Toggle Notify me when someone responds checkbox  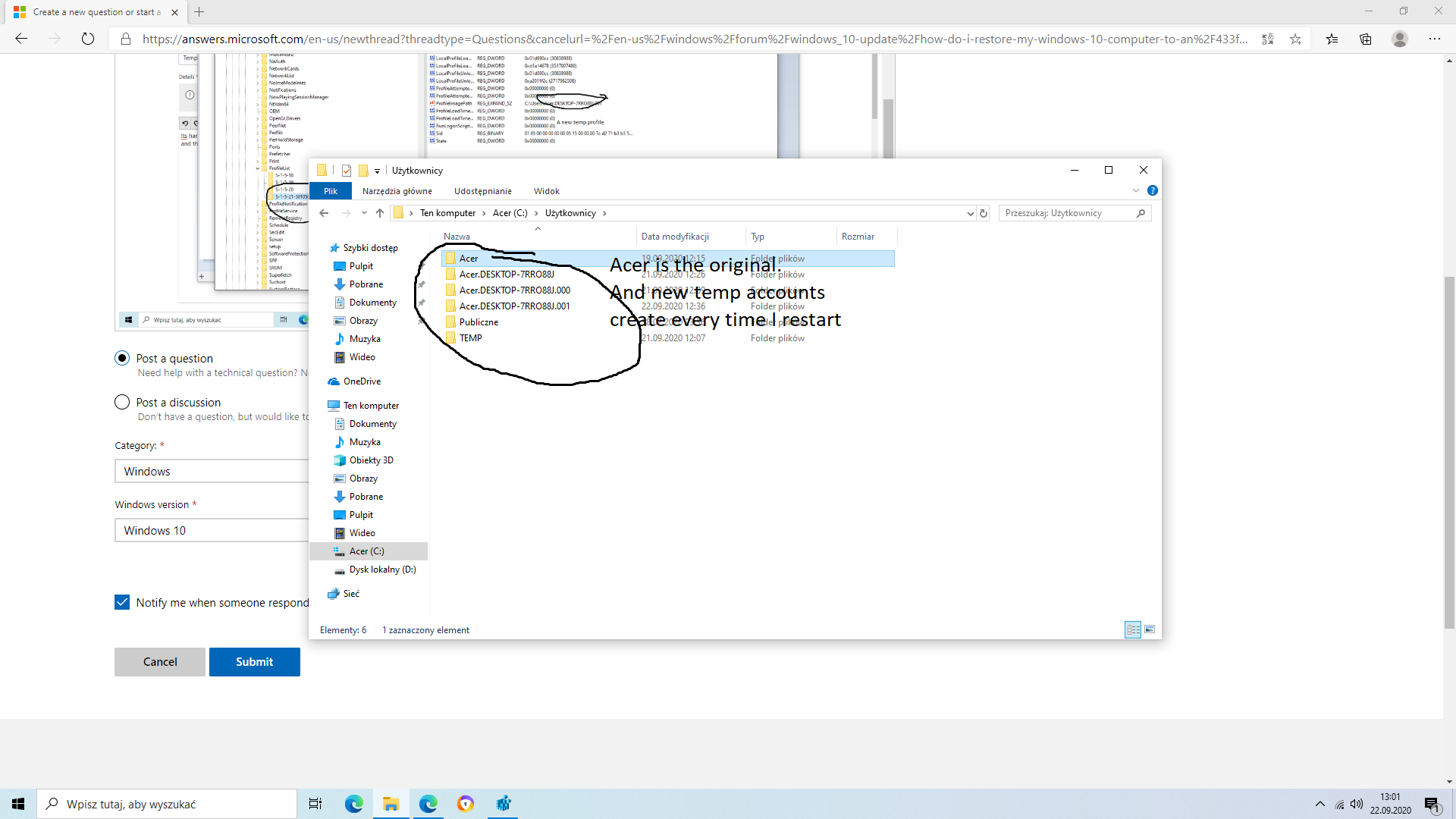click(122, 602)
